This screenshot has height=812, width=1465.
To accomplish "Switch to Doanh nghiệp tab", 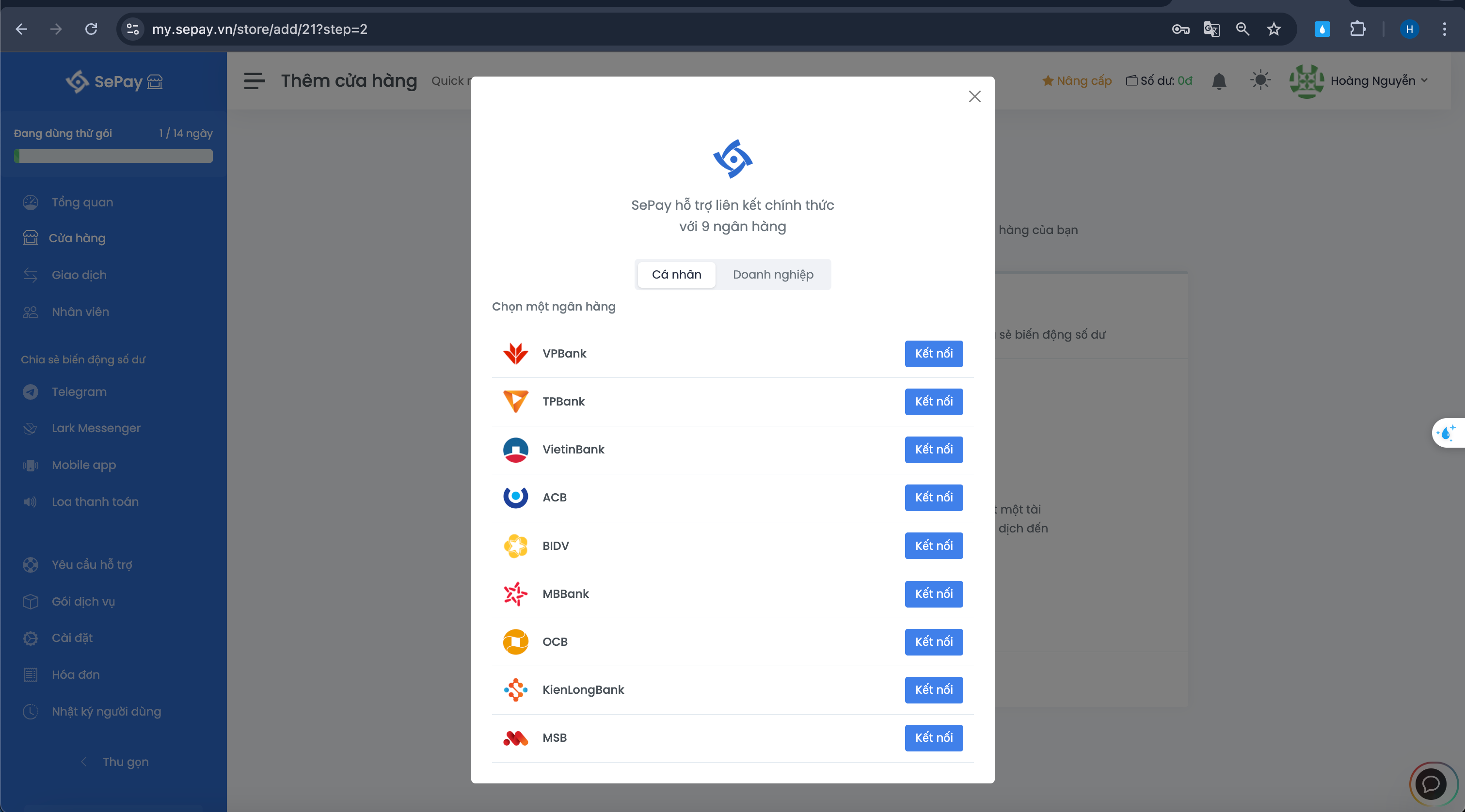I will point(773,274).
